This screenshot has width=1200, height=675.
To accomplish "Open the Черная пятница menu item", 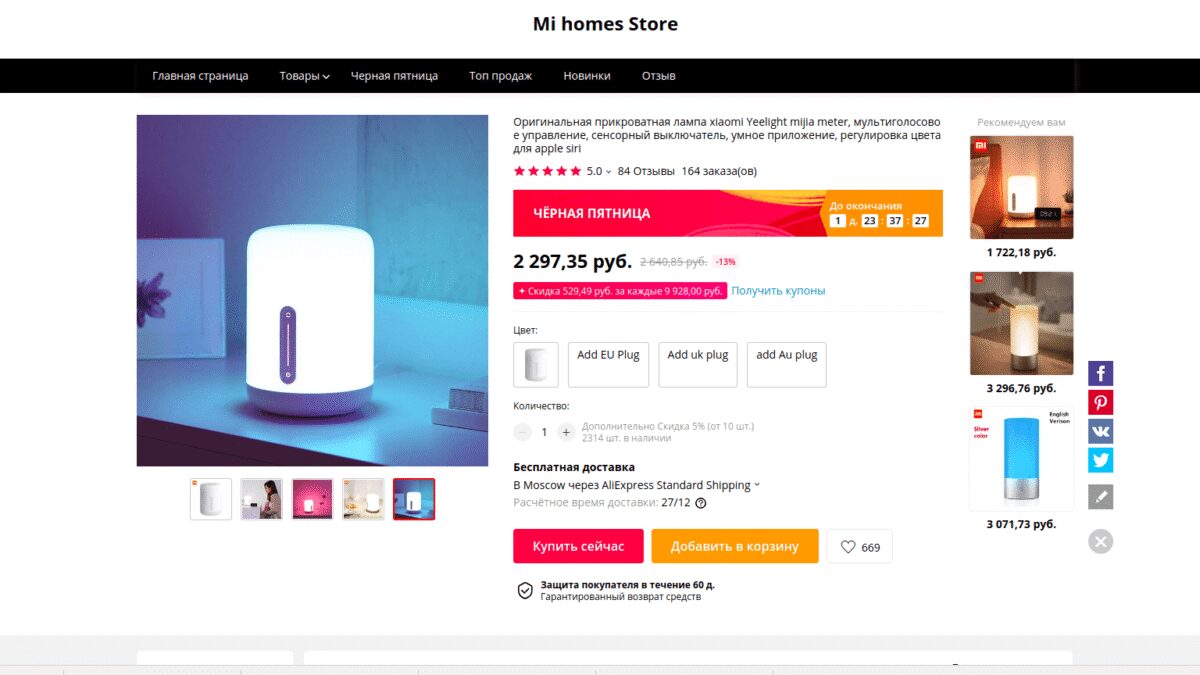I will click(394, 76).
